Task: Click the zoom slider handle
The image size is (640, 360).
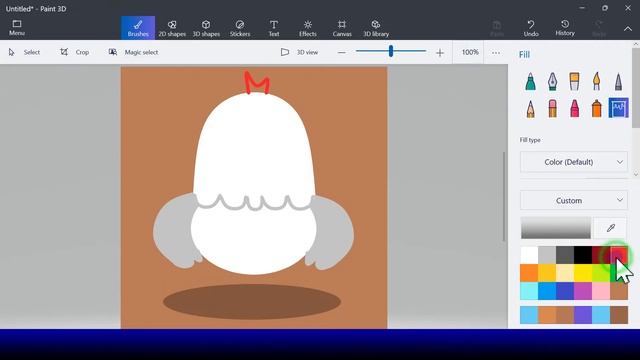Action: [x=391, y=51]
